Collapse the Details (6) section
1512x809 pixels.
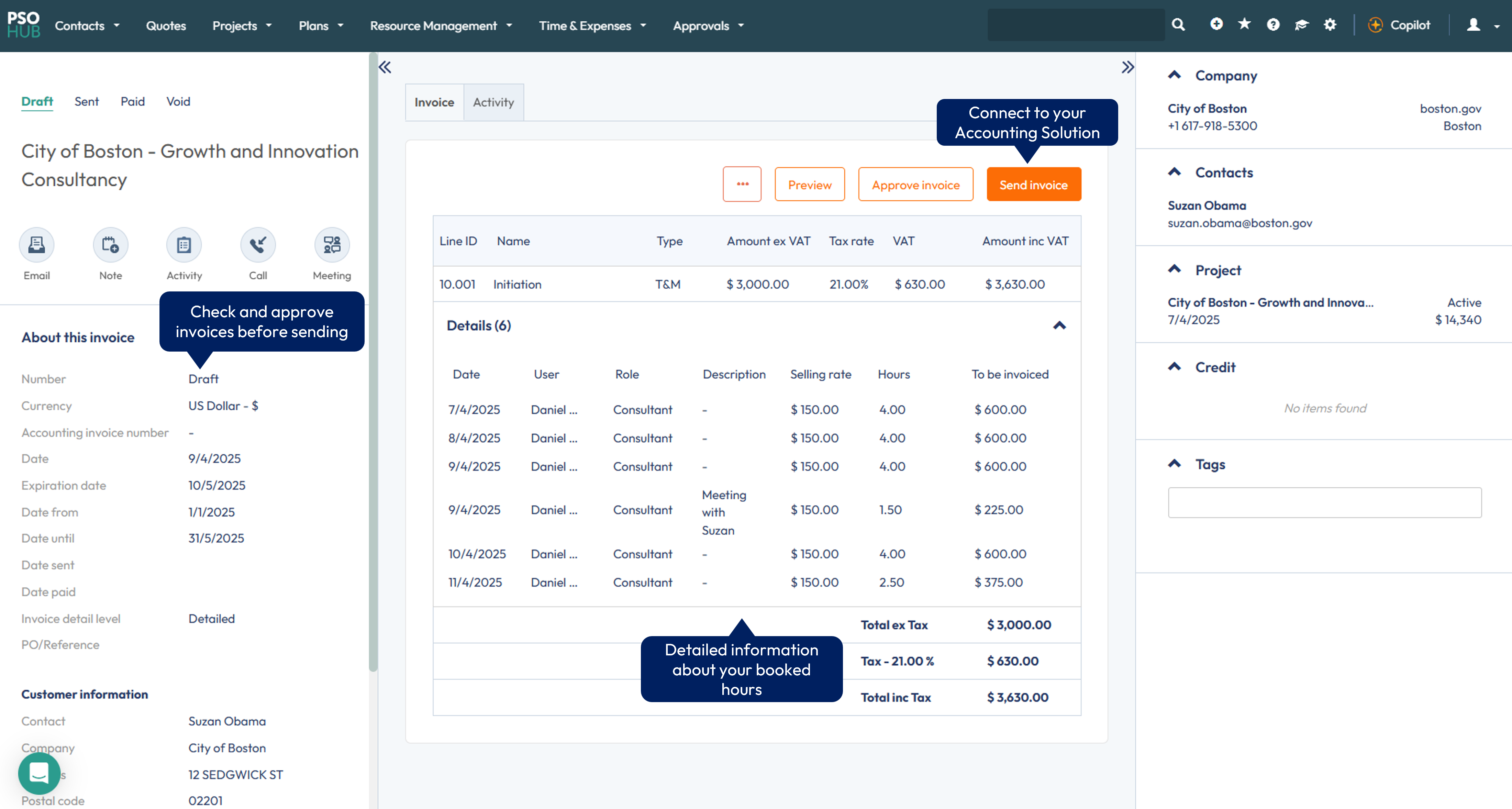tap(1059, 326)
